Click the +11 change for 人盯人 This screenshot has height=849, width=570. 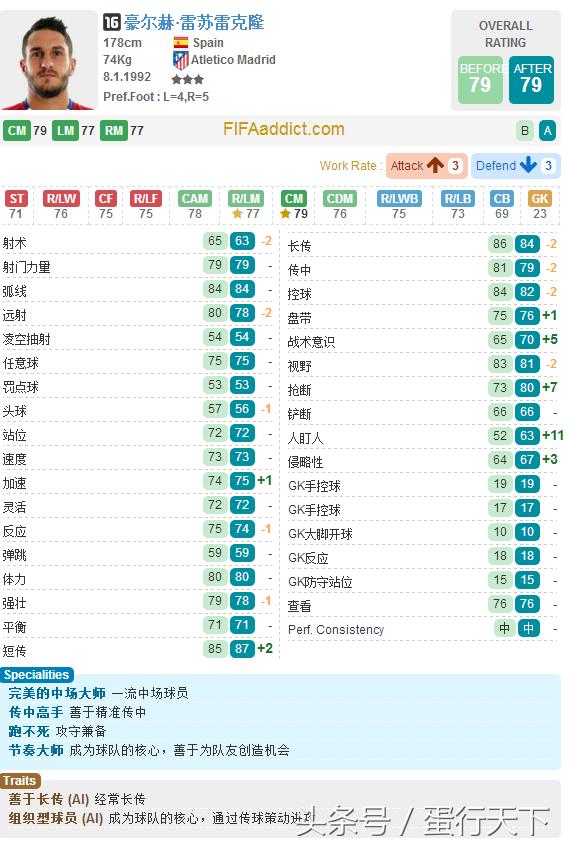[553, 435]
